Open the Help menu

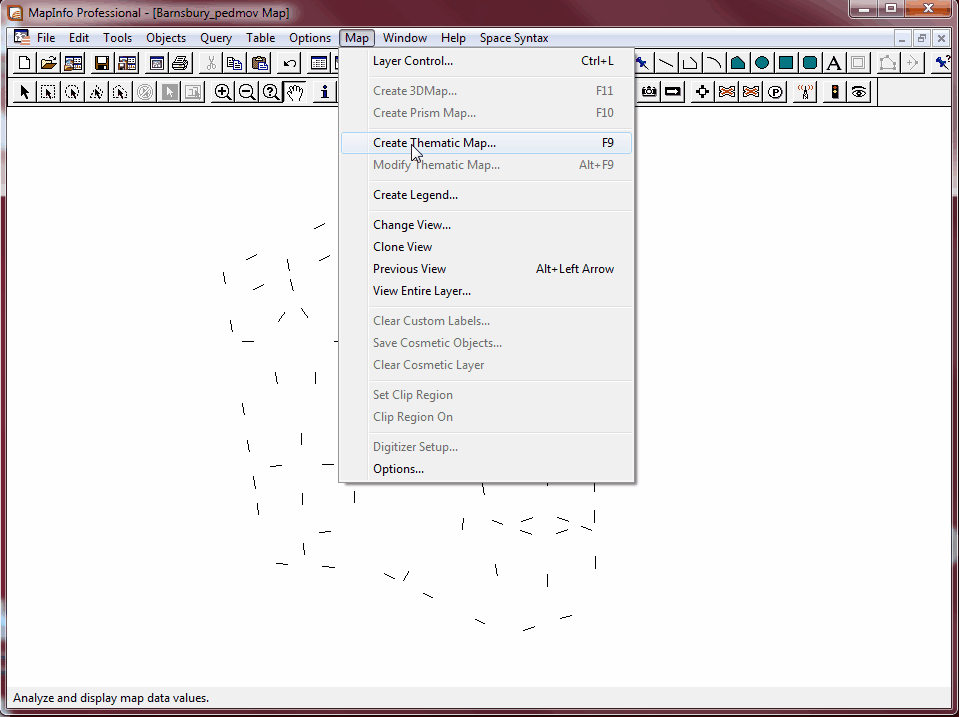pyautogui.click(x=453, y=38)
